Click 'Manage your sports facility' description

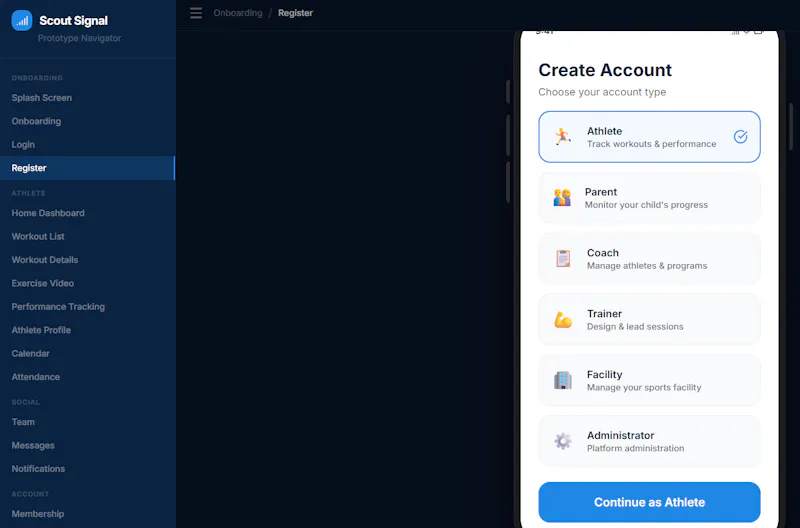[644, 388]
